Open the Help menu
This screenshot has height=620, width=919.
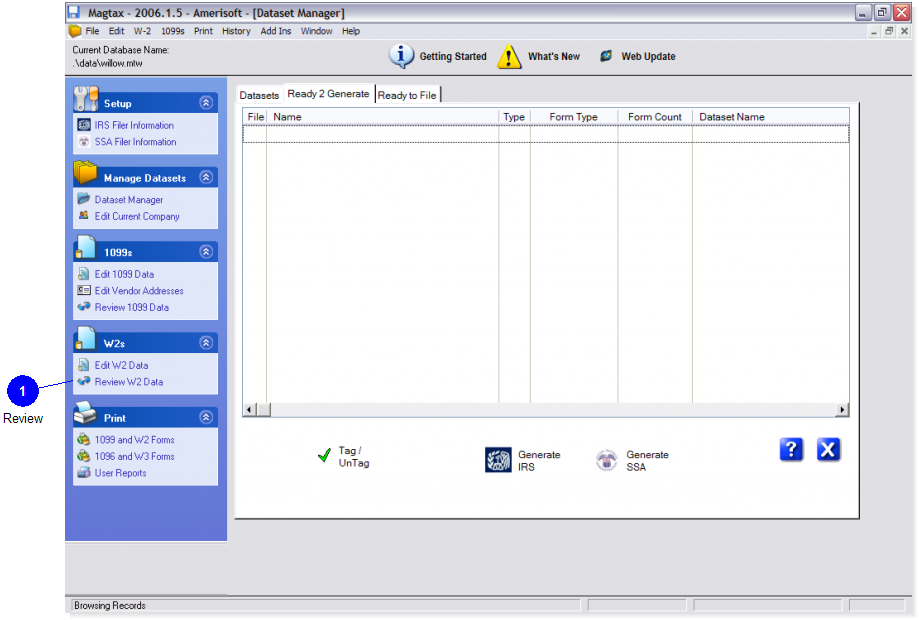(351, 31)
